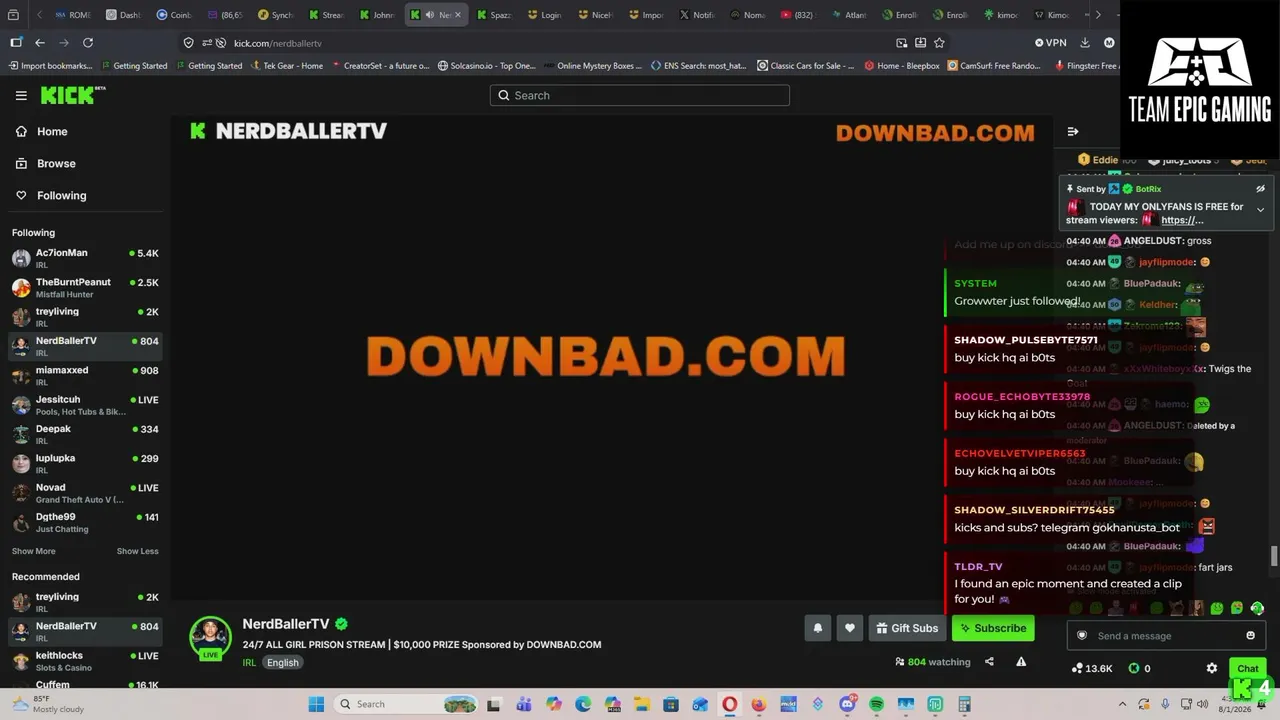The height and width of the screenshot is (720, 1280).
Task: Click the green Kicks 0 balance icon
Action: click(1134, 668)
